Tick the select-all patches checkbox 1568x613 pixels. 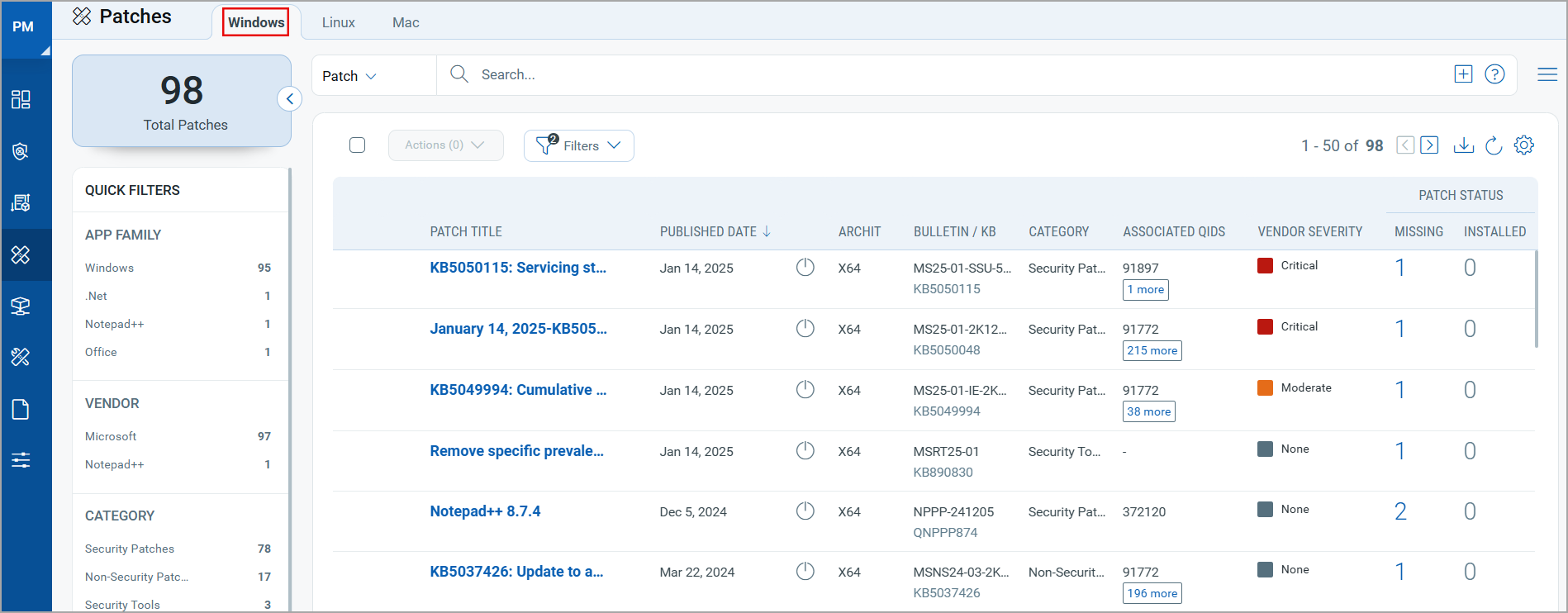click(x=358, y=145)
